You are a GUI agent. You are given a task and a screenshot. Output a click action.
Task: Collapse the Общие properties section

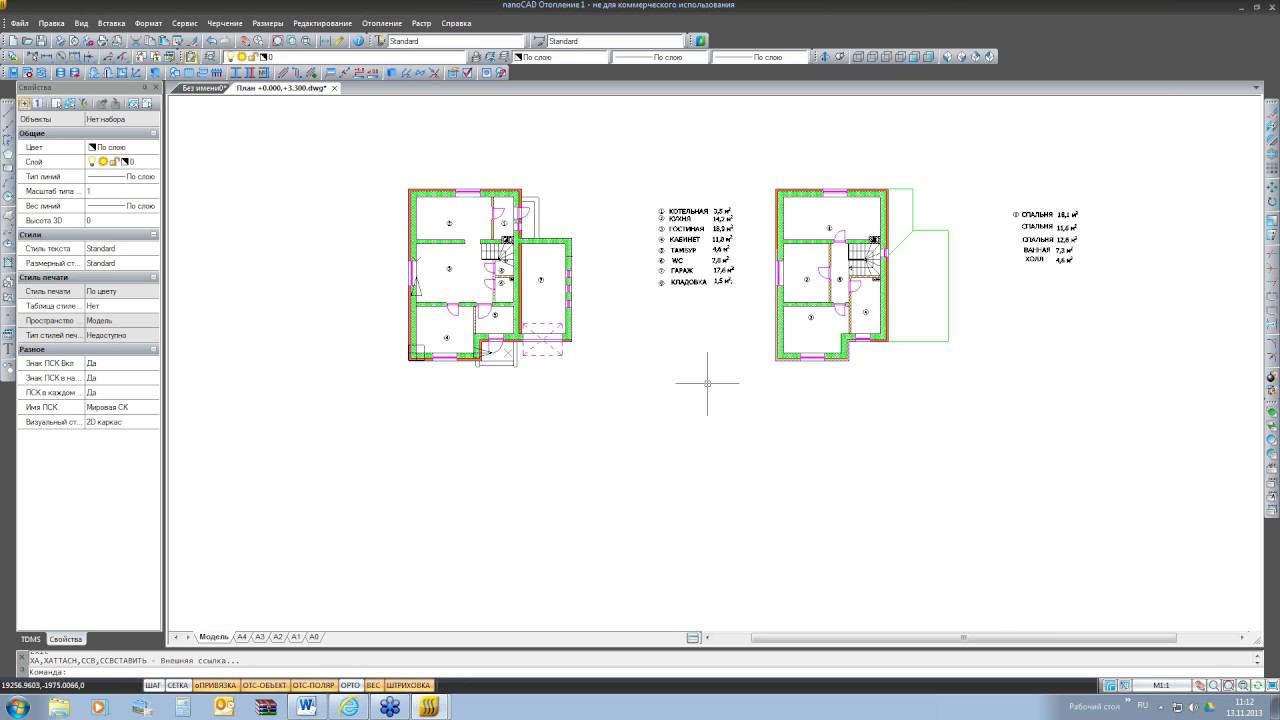[154, 133]
